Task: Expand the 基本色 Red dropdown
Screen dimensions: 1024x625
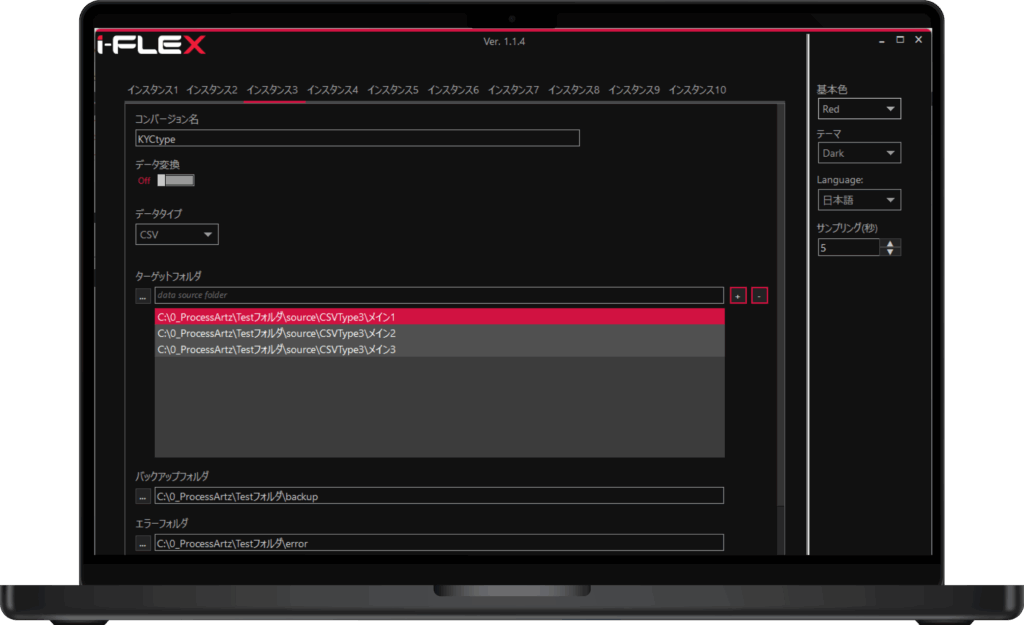Action: 858,109
